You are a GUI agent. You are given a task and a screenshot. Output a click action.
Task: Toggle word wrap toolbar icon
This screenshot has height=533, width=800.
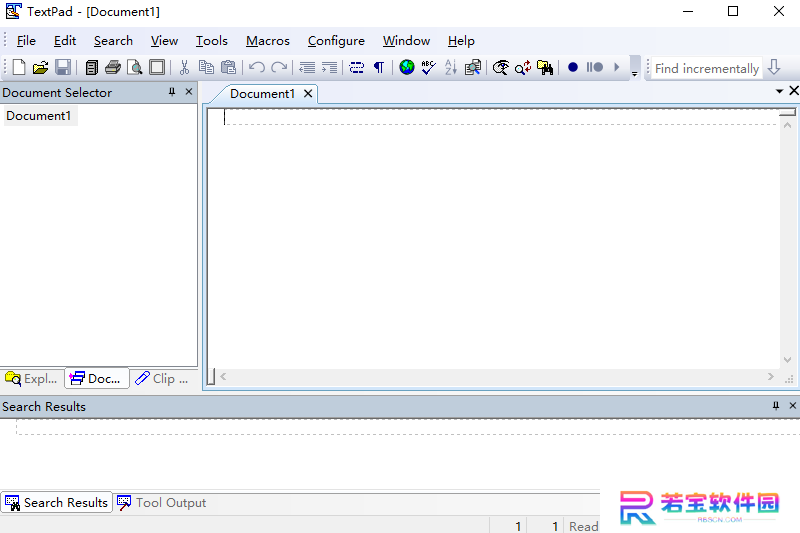pyautogui.click(x=356, y=67)
